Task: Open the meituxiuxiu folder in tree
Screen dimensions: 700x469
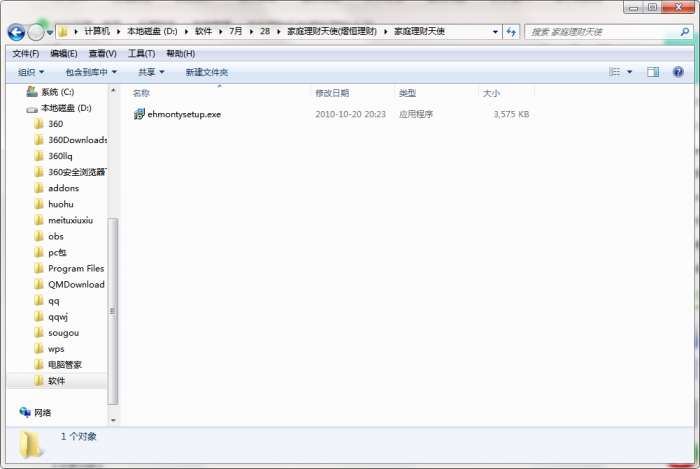Action: tap(64, 220)
